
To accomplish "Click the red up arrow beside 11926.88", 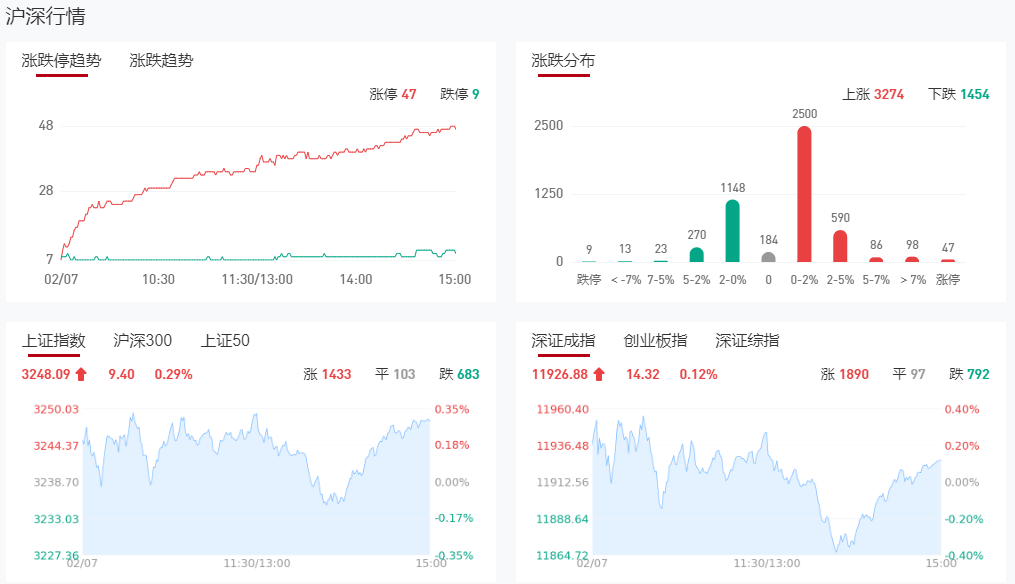I will pos(599,375).
